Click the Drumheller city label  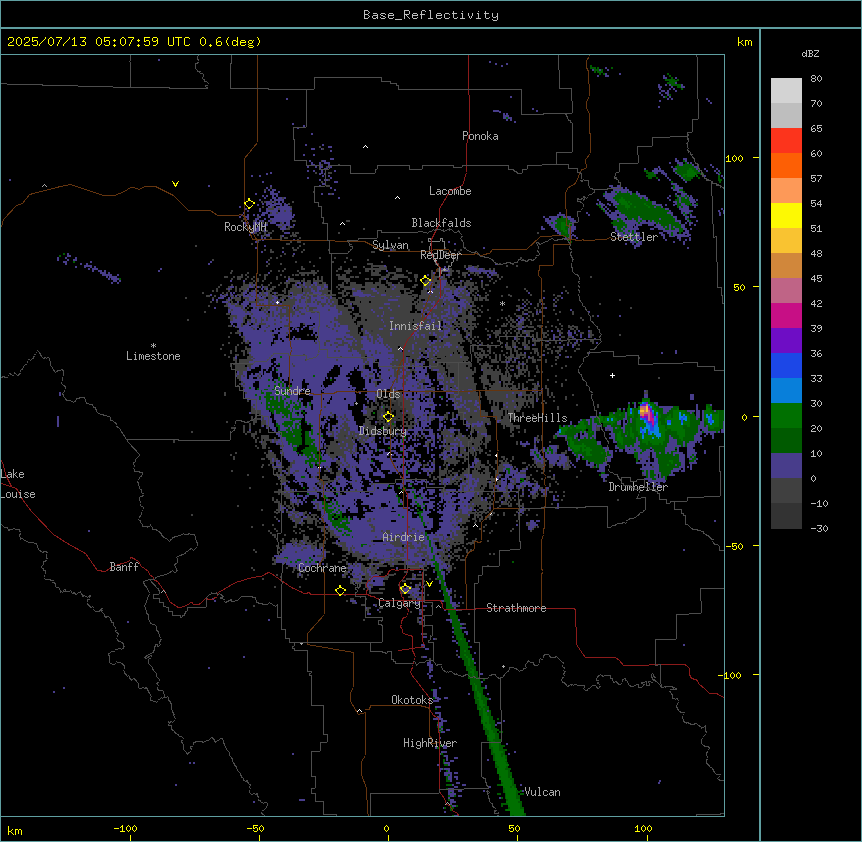click(638, 487)
